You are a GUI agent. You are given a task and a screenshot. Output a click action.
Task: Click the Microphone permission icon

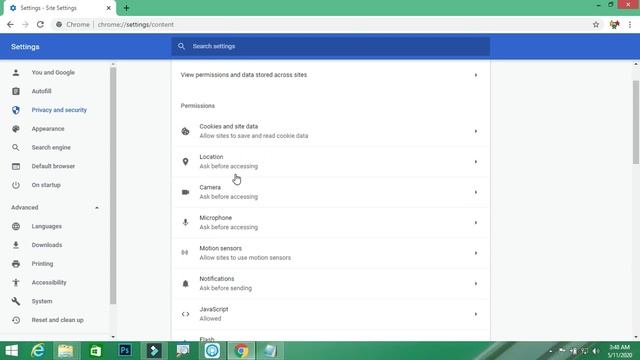click(185, 222)
